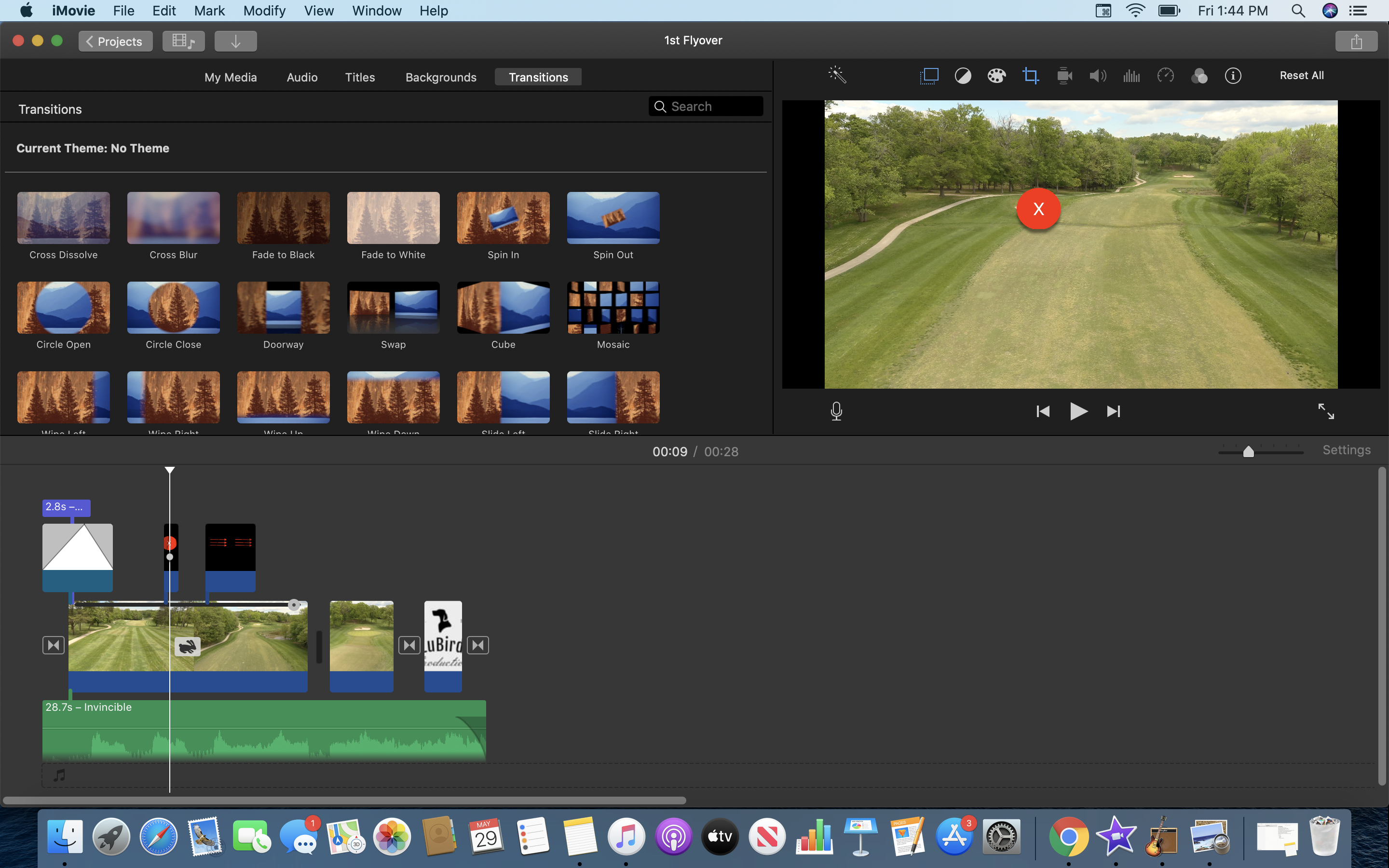Viewport: 1389px width, 868px height.
Task: Click the timeline zoom slider
Action: [1248, 452]
